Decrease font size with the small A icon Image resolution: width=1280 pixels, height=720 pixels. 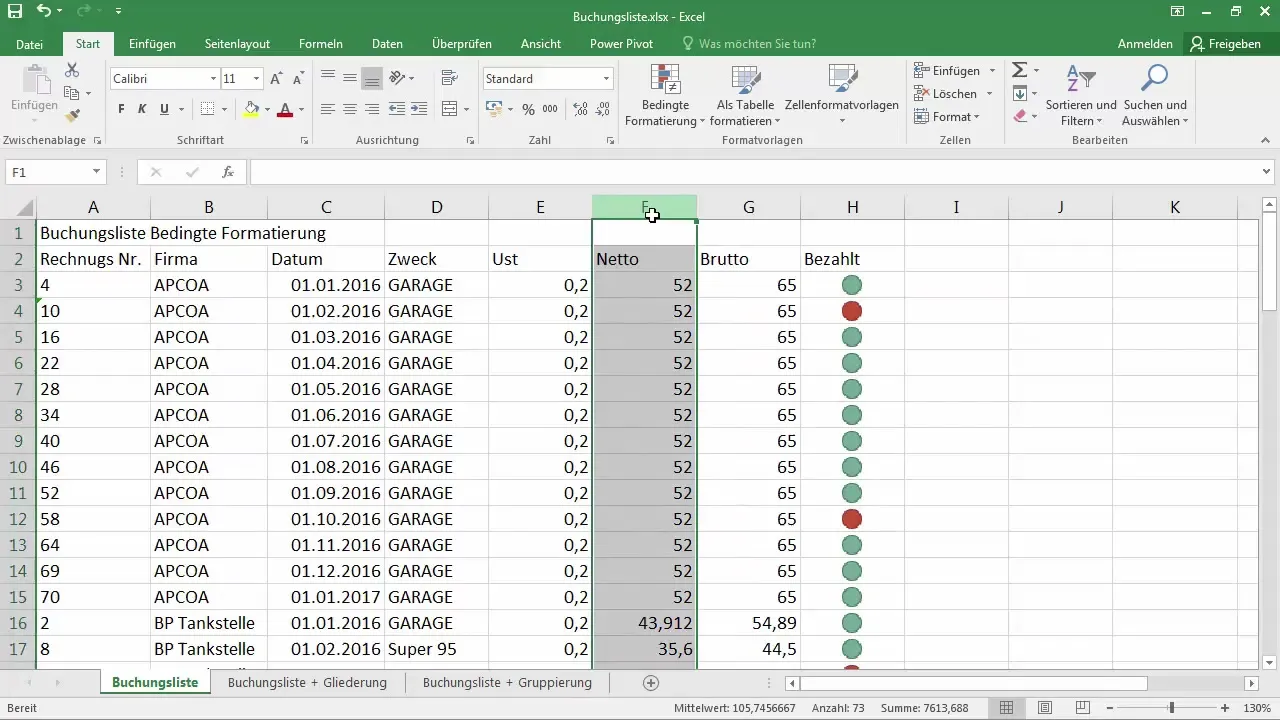pos(299,78)
